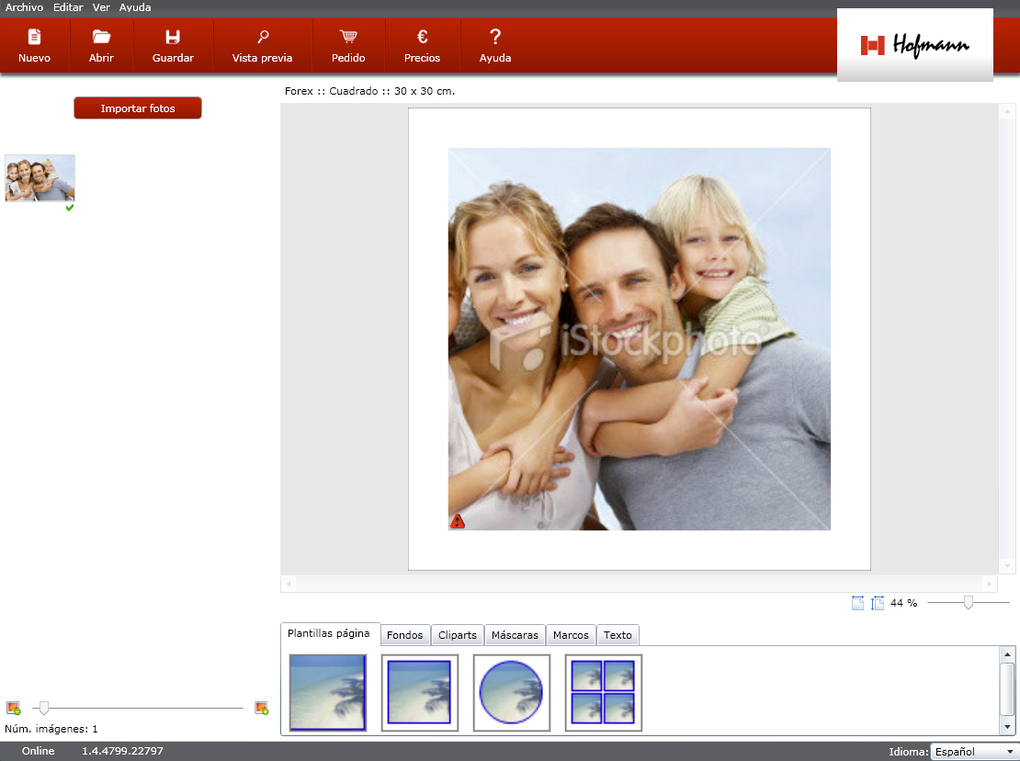Select the four-photo grid template
This screenshot has width=1020, height=761.
coord(603,693)
